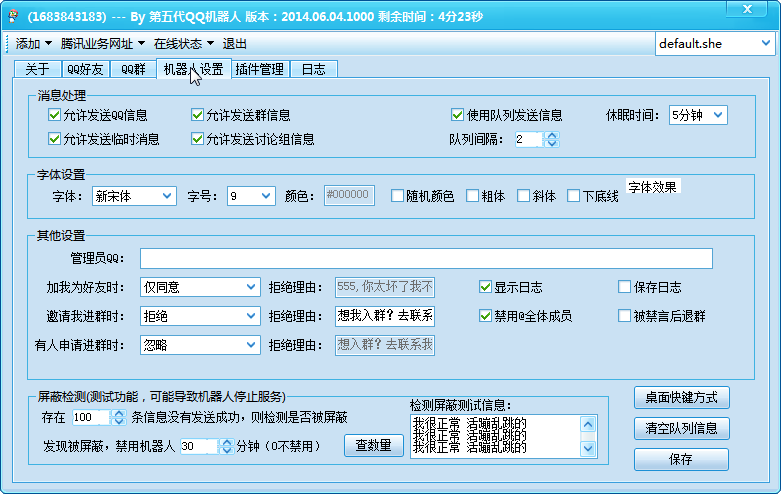Click the 查数里 button

[374, 445]
